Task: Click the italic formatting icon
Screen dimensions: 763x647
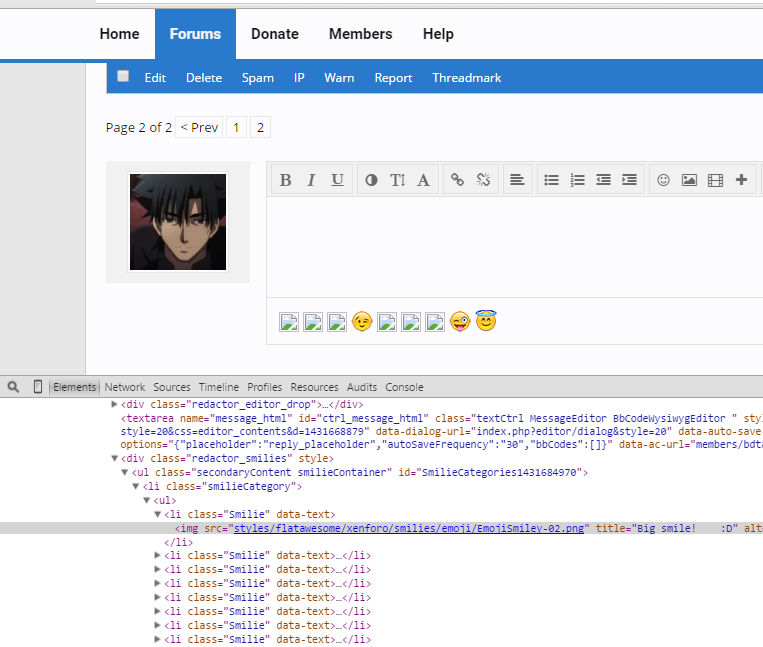Action: [311, 180]
